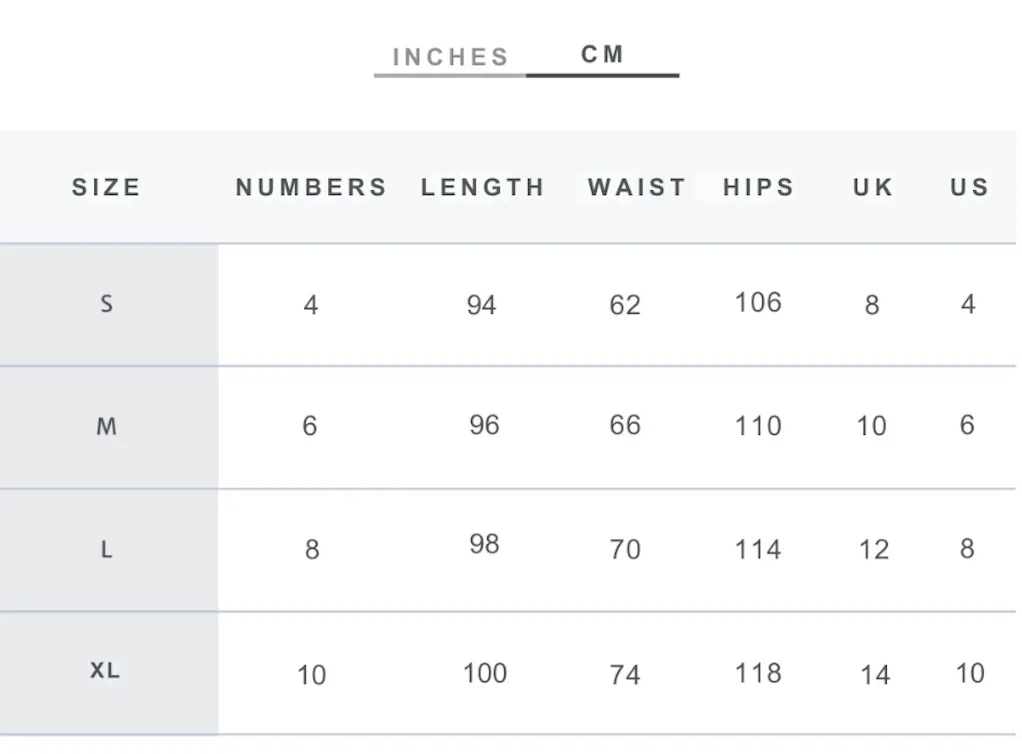1022x754 pixels.
Task: Click the waist value 70
Action: coord(625,549)
